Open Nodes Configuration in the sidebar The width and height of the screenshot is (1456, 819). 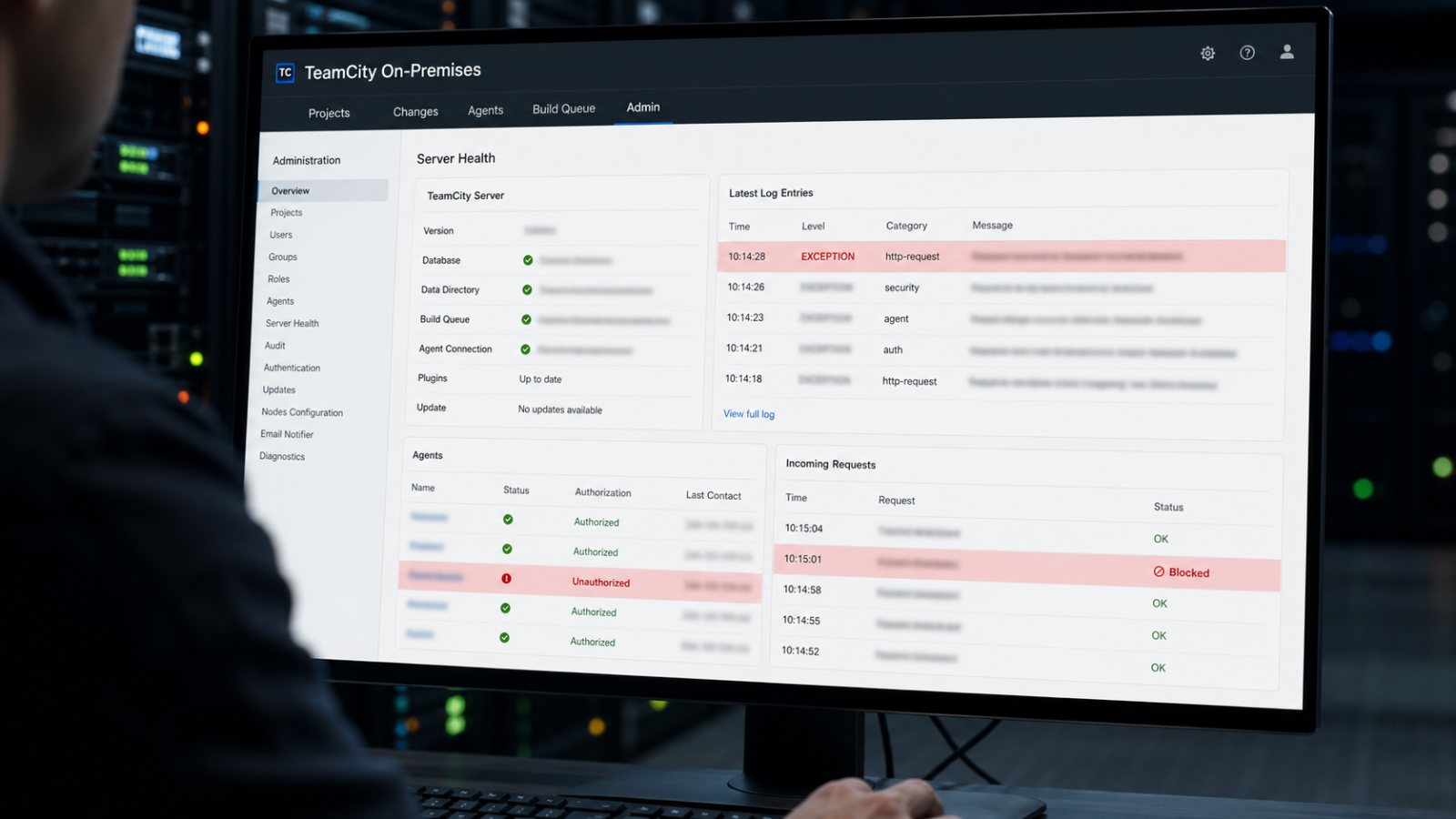[302, 412]
